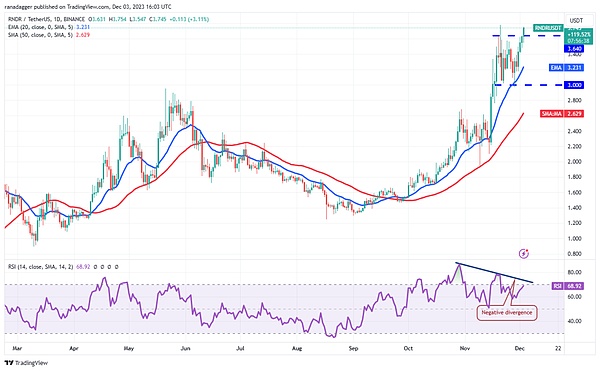Select the blue 3.640 resistance level label
Screen dimensions: 600x371
[574, 49]
